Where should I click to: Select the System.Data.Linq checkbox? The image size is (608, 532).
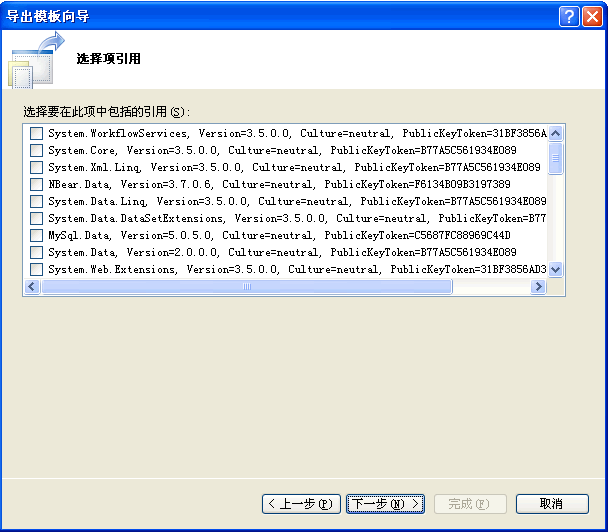click(x=36, y=201)
